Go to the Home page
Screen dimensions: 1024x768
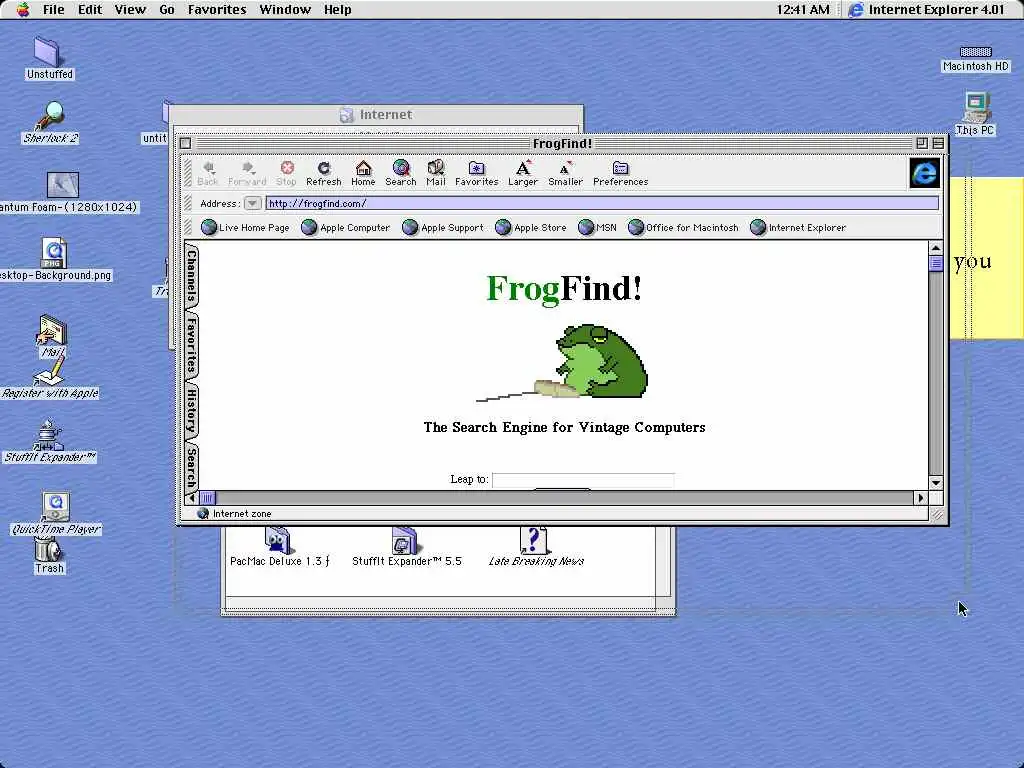(x=363, y=174)
